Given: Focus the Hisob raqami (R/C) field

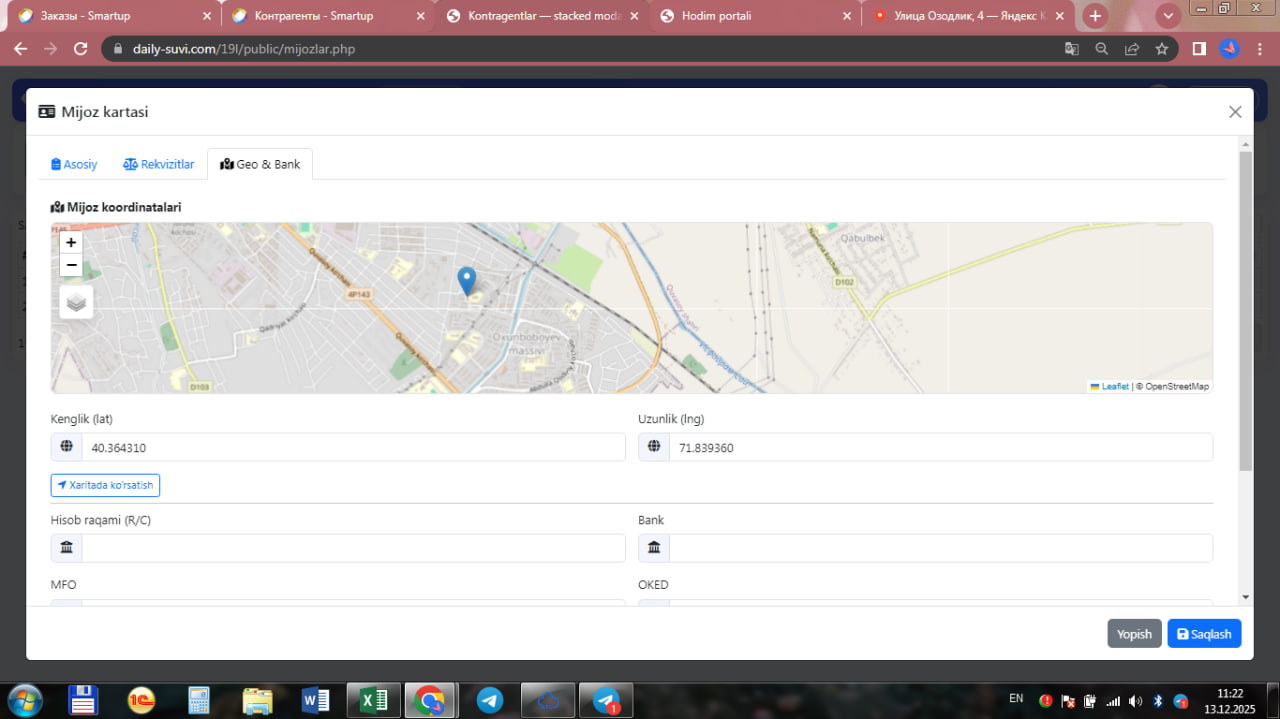Looking at the screenshot, I should tap(352, 548).
